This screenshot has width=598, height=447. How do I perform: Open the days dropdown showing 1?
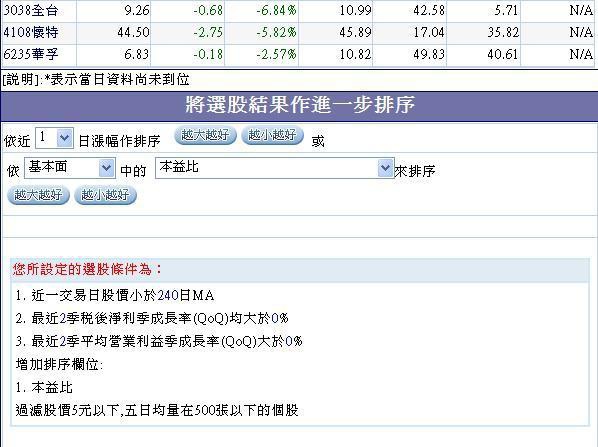[x=54, y=138]
